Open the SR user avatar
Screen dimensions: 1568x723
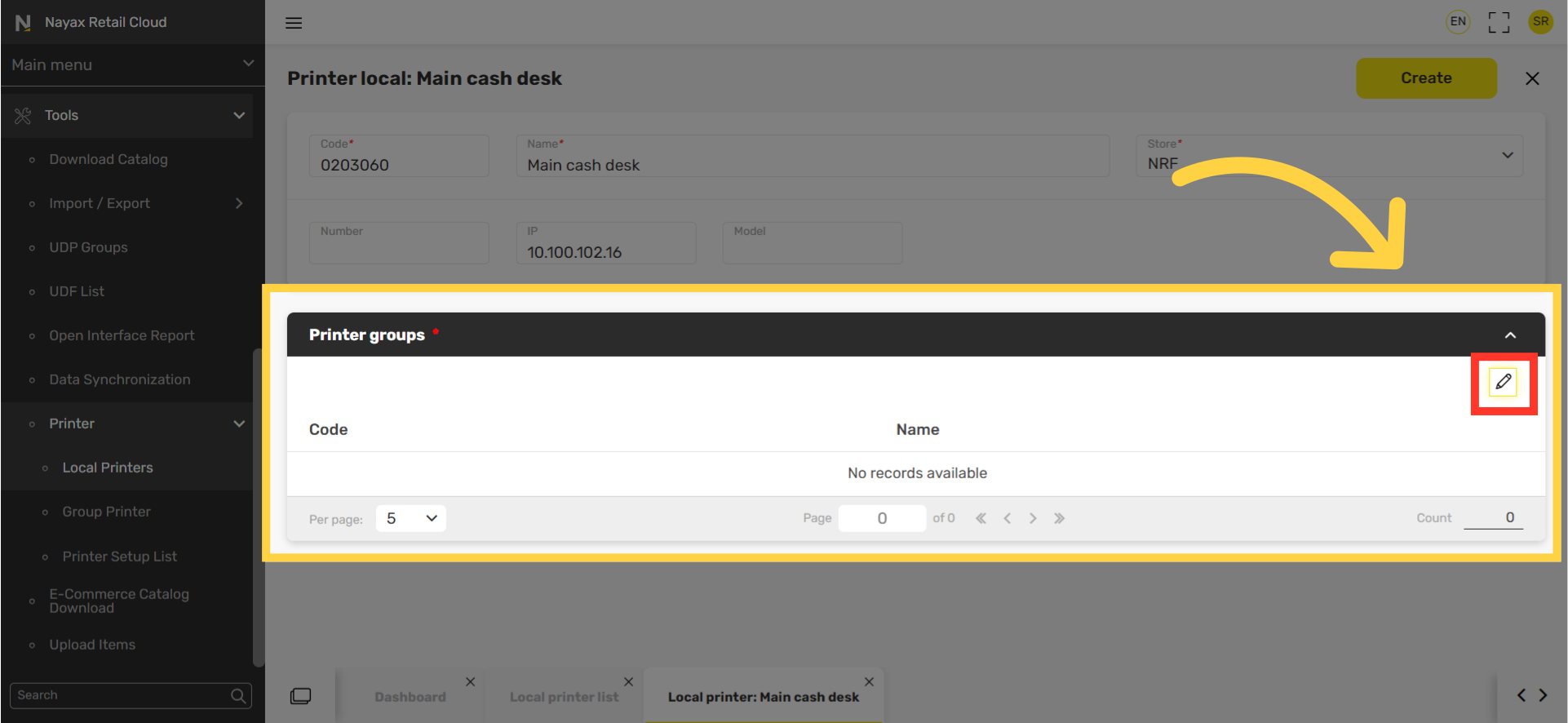(x=1540, y=22)
